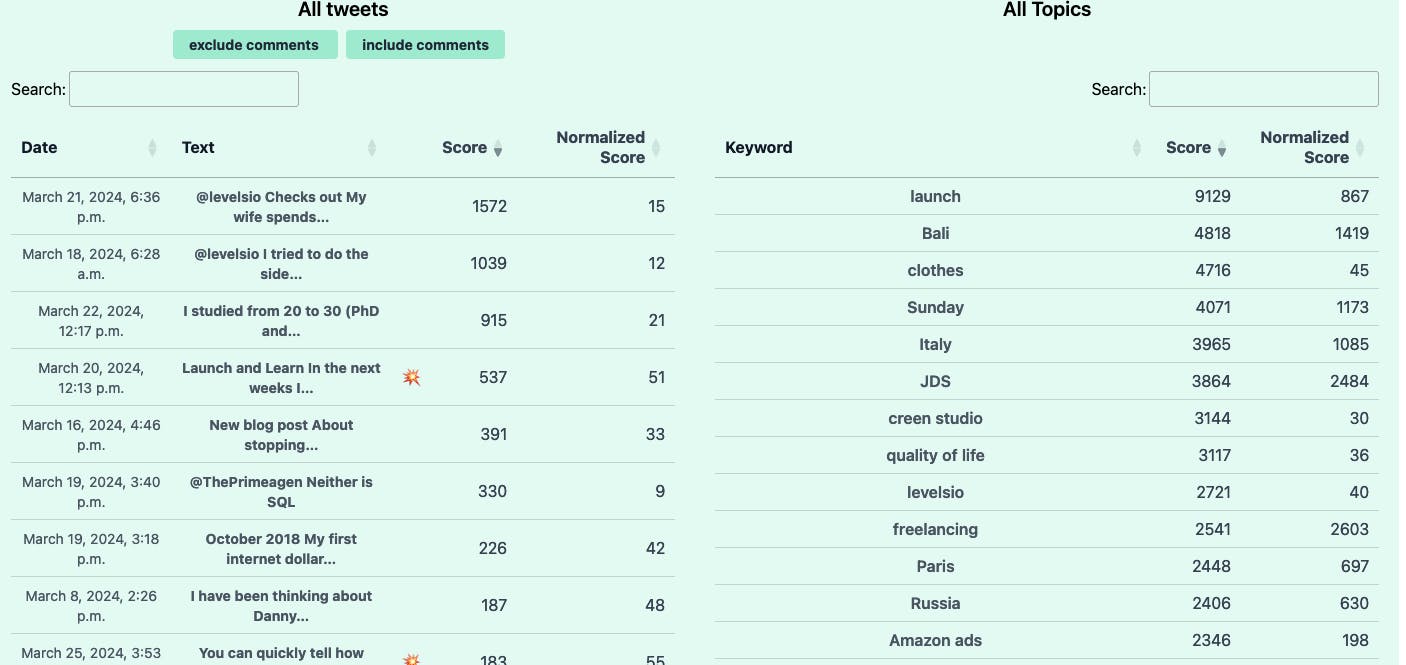Open tweet 'I studied from 20 to 30'

[x=281, y=321]
